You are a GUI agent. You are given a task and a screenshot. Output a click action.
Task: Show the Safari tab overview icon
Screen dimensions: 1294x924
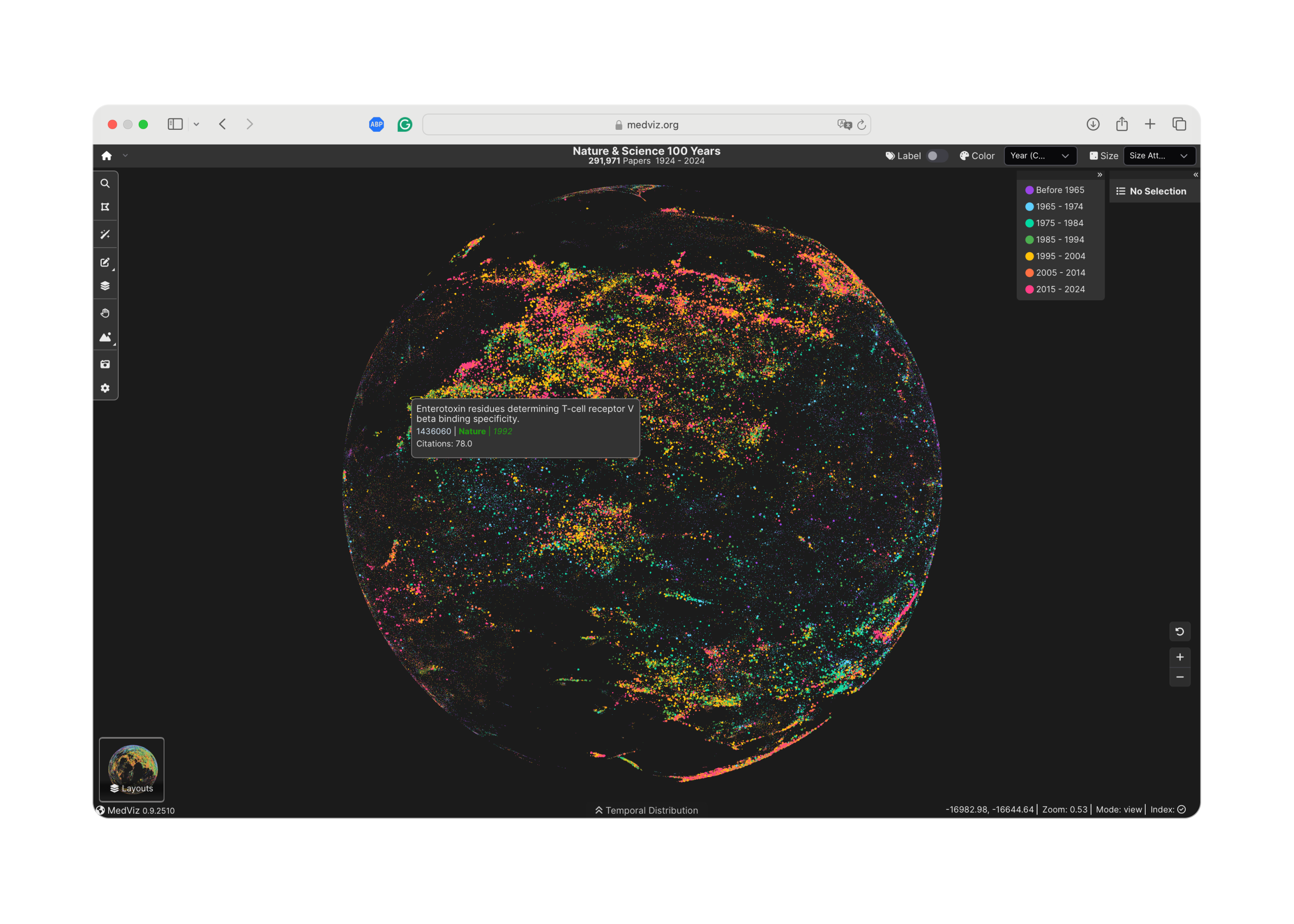coord(1179,124)
